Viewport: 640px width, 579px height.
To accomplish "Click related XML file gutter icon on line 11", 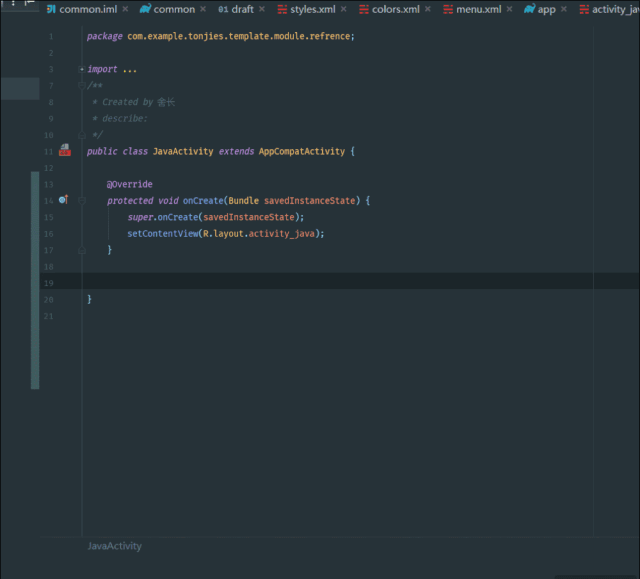I will click(x=64, y=150).
